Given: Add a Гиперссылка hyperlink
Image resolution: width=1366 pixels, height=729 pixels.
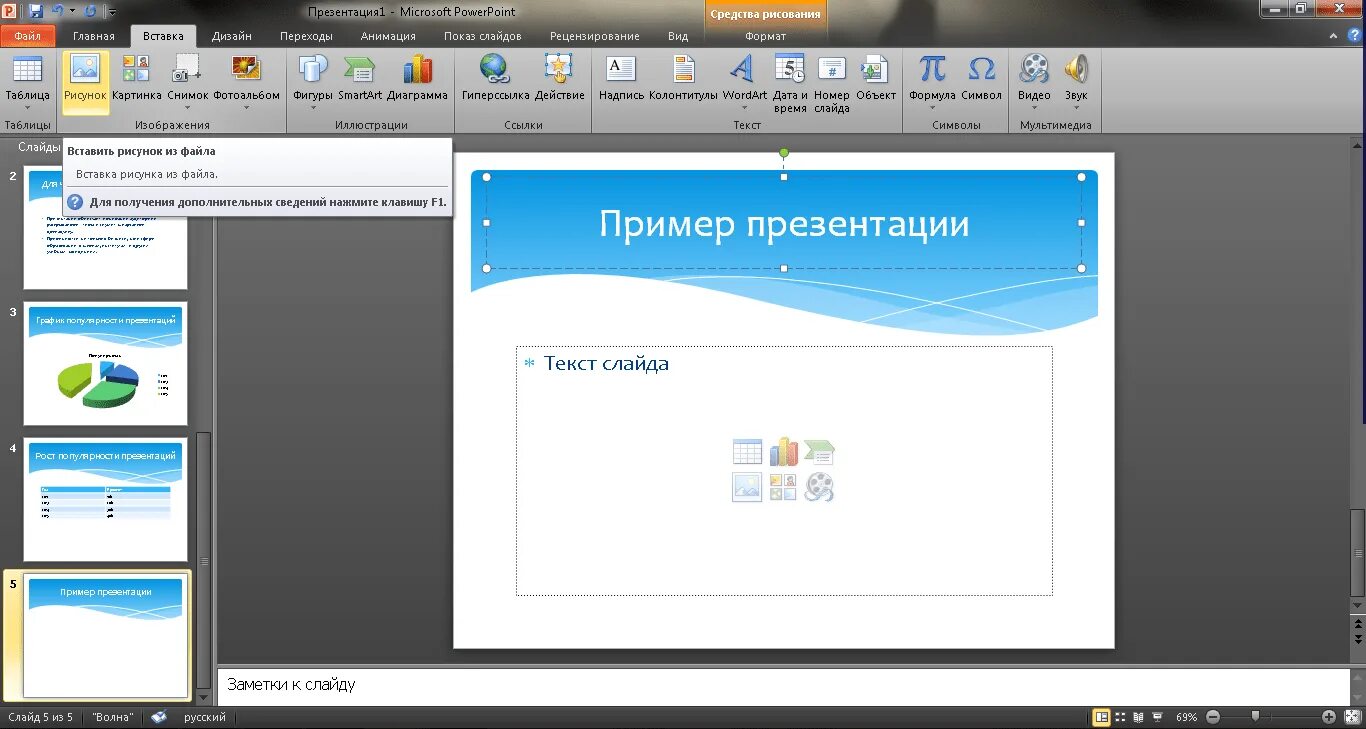Looking at the screenshot, I should (495, 78).
